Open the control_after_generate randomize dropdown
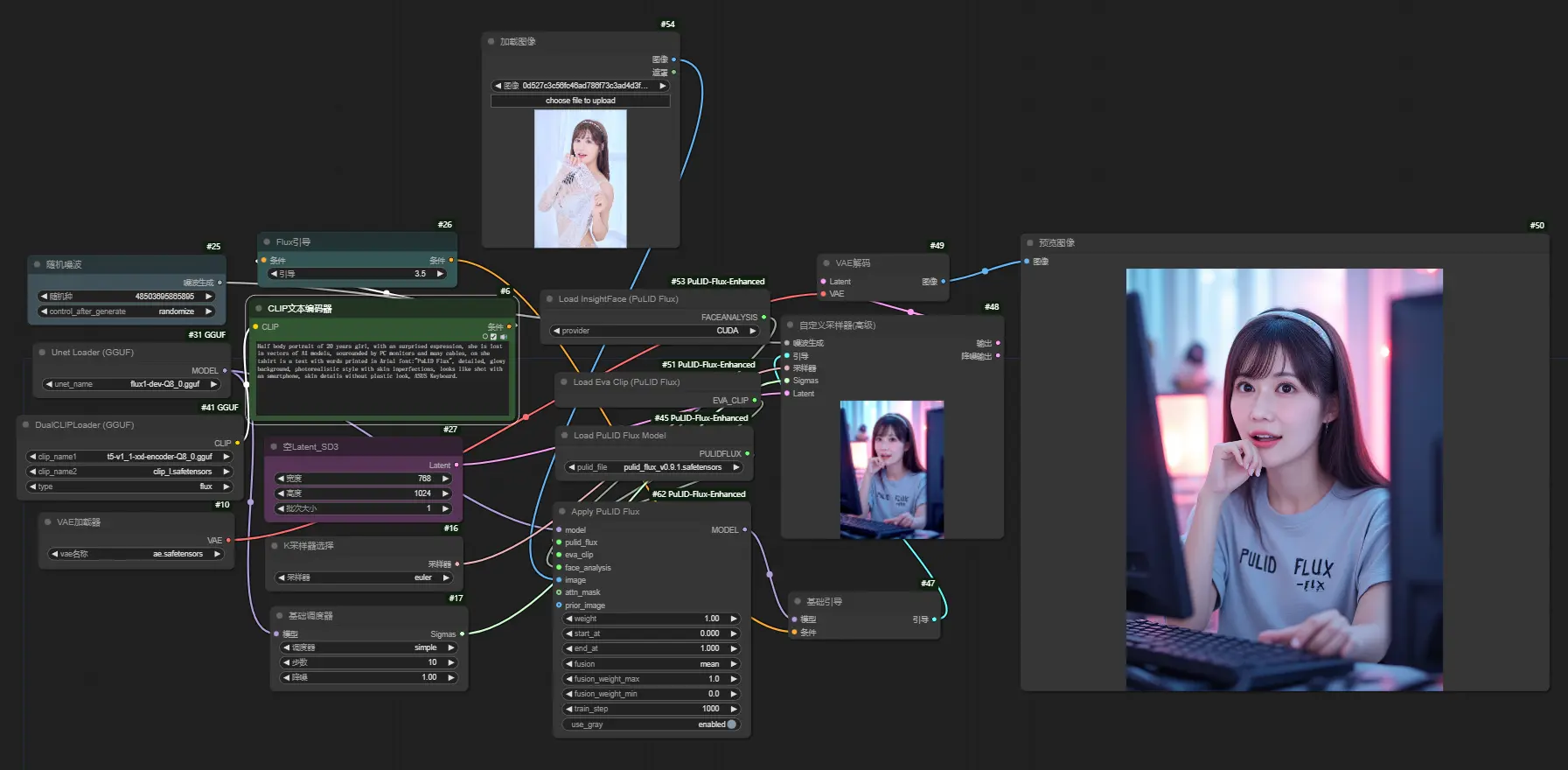 pos(127,311)
